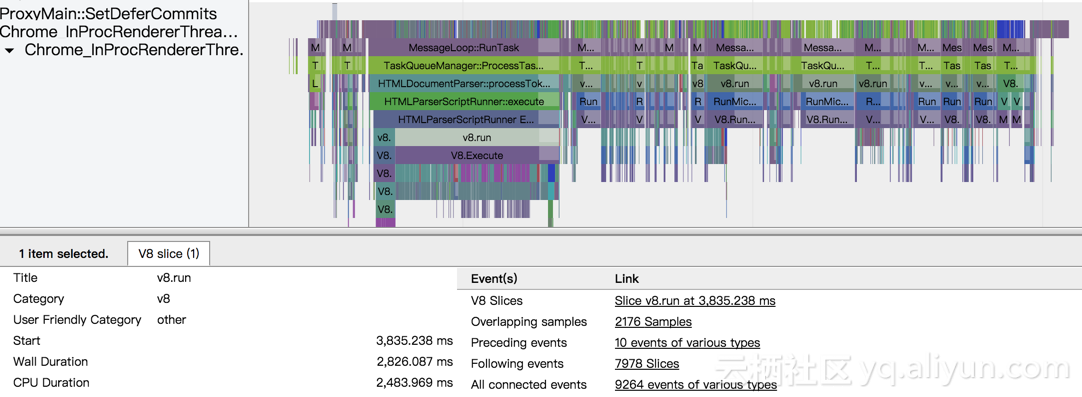Image resolution: width=1082 pixels, height=397 pixels.
Task: Click the 'Preceding events' row label
Action: (519, 342)
